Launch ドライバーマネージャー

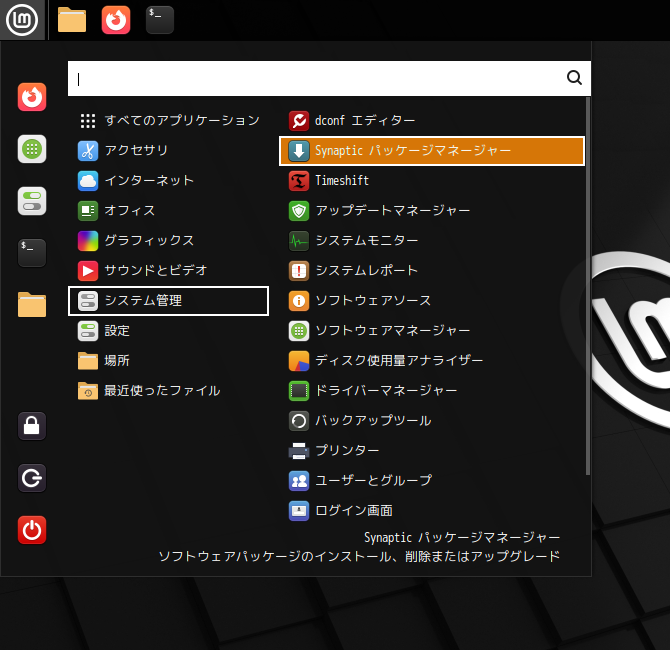pyautogui.click(x=432, y=391)
